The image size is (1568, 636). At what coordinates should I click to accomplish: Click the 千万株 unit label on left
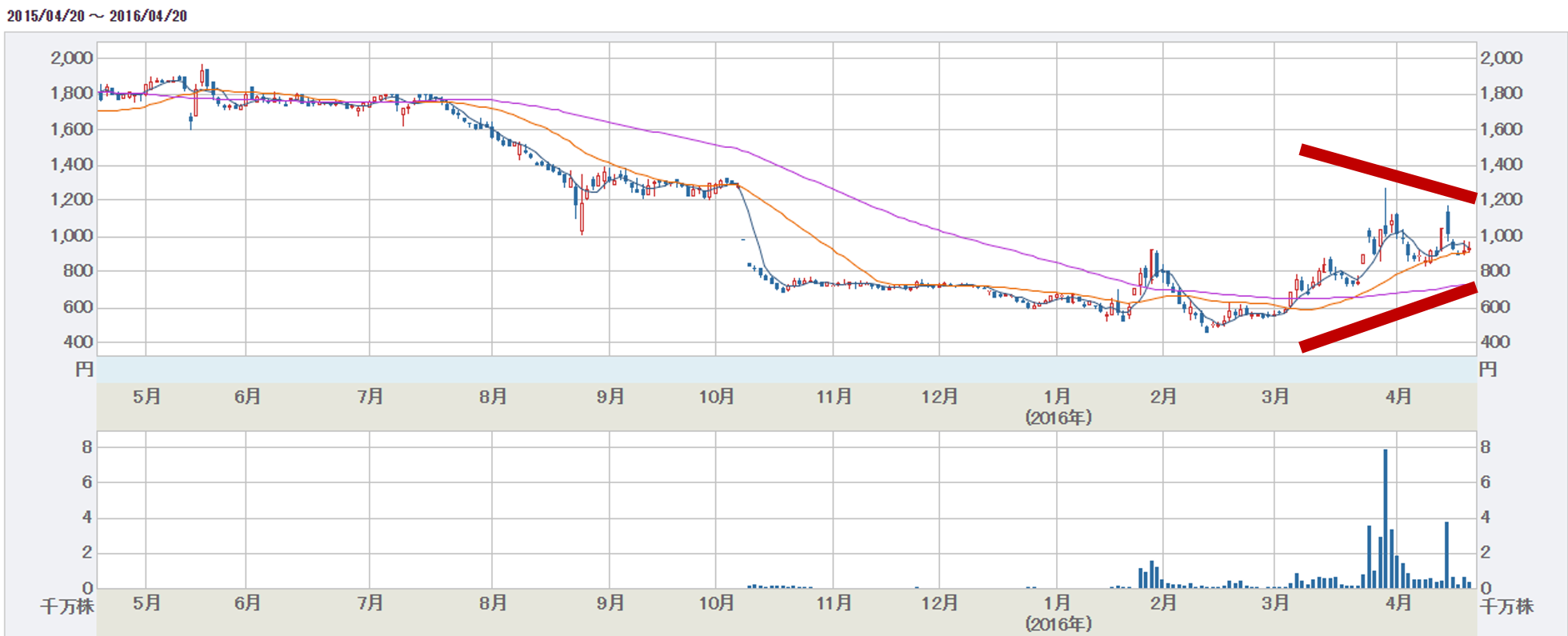click(67, 606)
